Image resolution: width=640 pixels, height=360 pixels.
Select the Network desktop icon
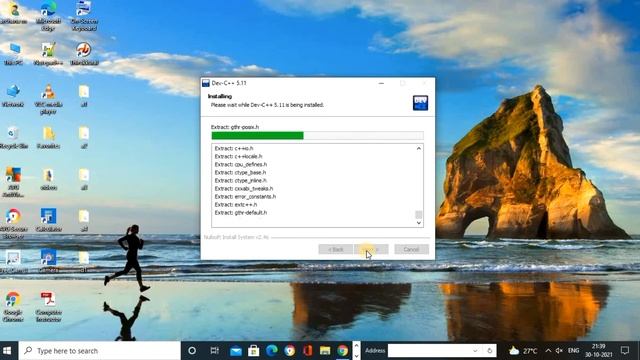[13, 96]
